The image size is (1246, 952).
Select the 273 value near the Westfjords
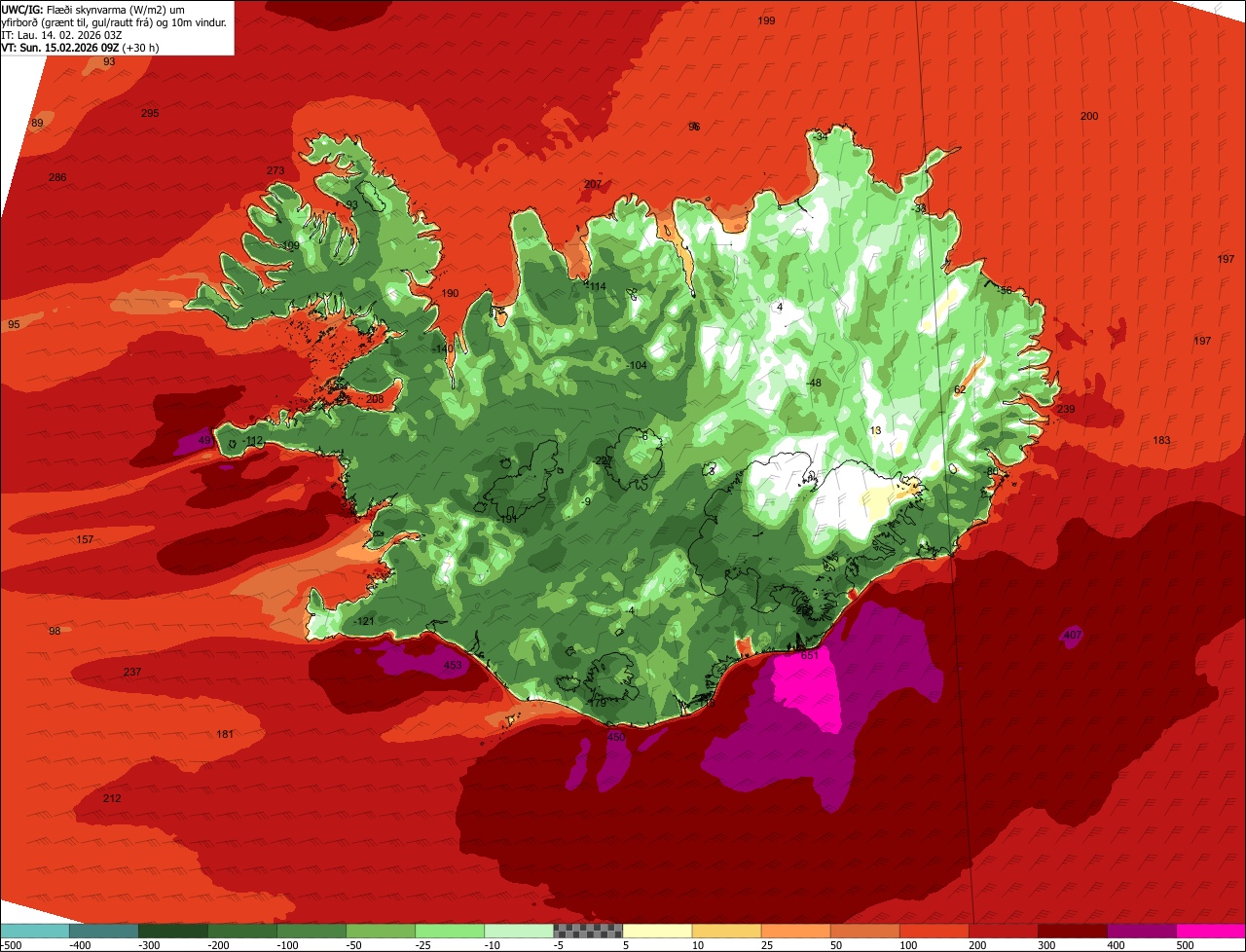[275, 170]
